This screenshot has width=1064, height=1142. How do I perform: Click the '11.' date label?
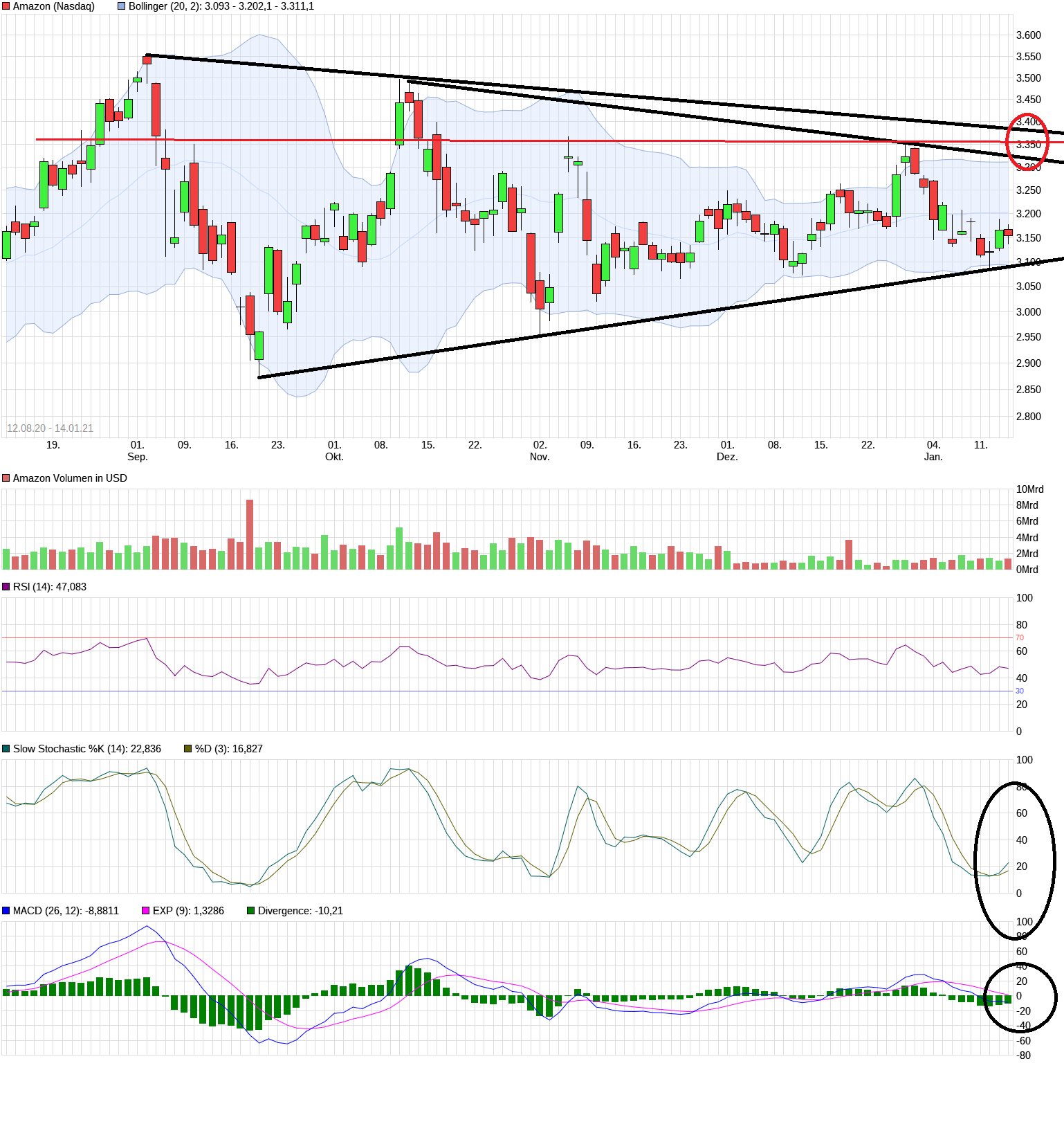980,445
